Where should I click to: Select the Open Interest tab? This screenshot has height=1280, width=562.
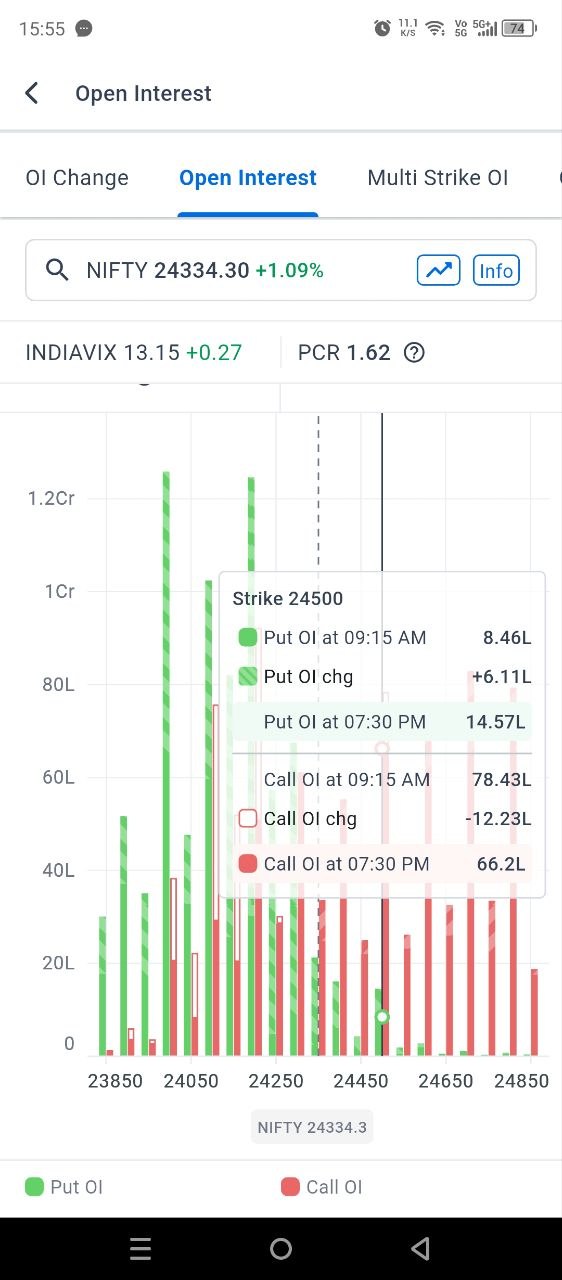coord(248,178)
